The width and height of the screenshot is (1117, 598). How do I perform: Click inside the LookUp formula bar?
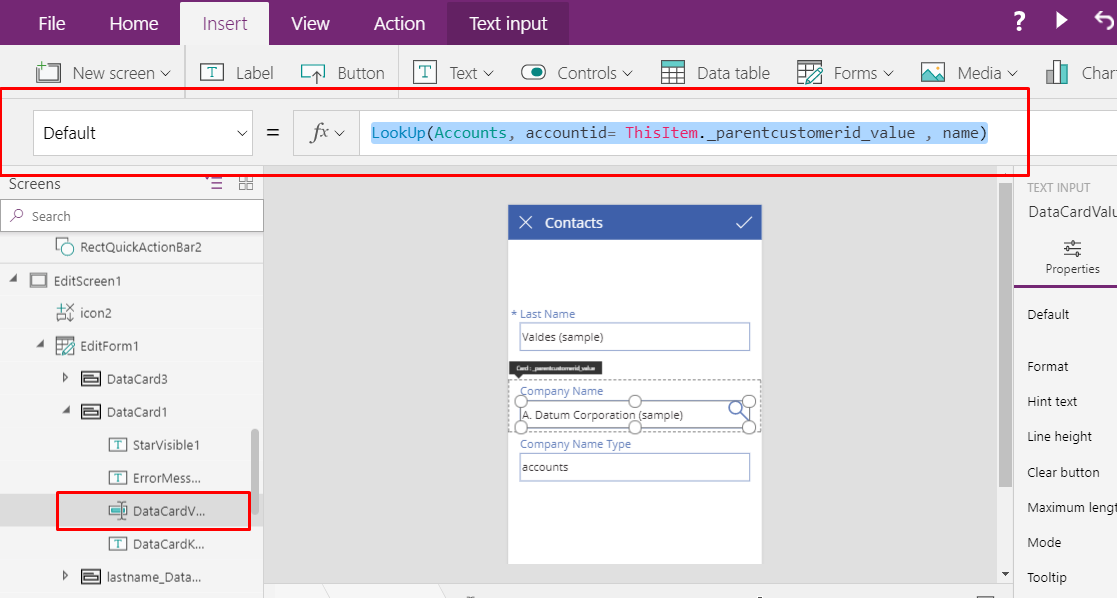tap(679, 133)
